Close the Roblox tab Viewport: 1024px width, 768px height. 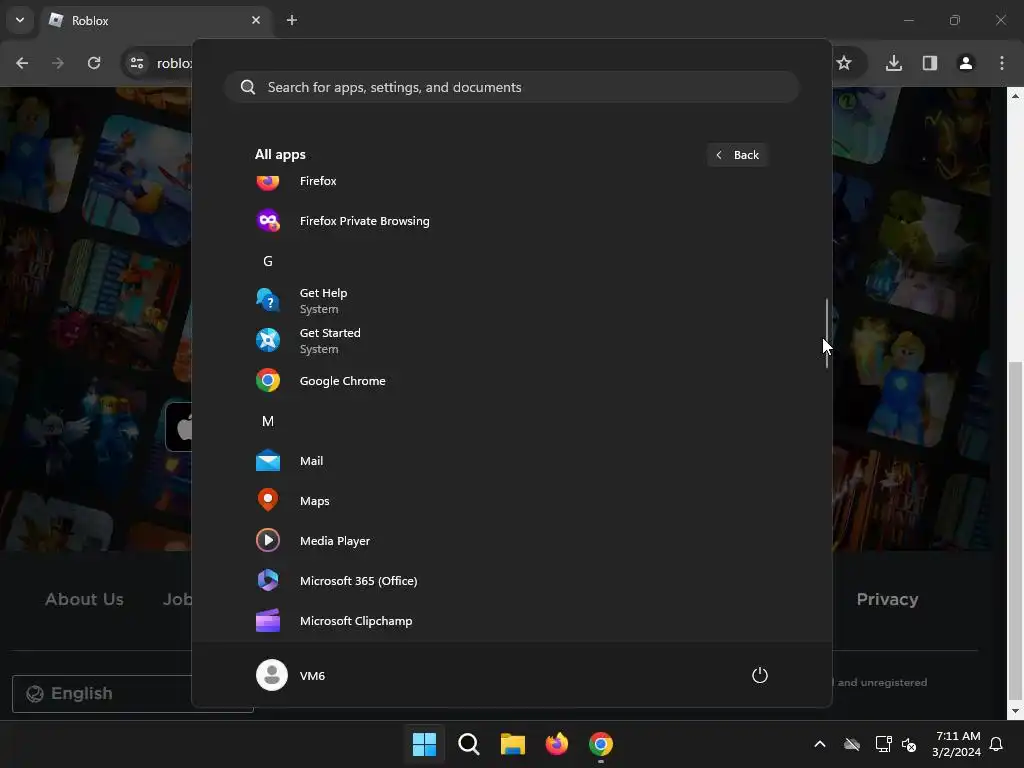click(x=256, y=20)
